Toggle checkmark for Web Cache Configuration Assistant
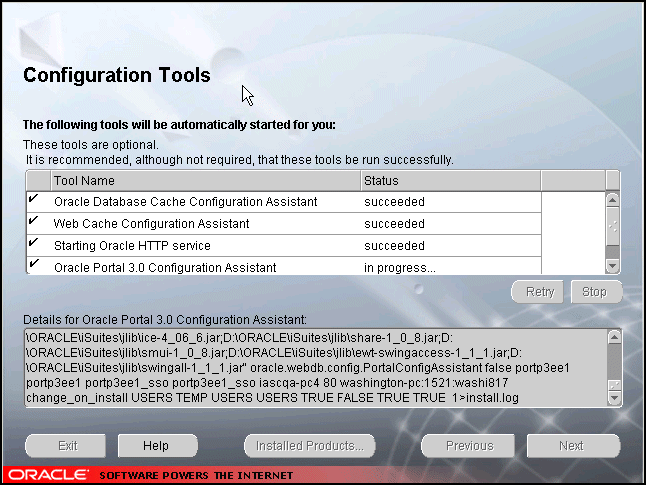Screen dimensions: 646x485 click(34, 221)
